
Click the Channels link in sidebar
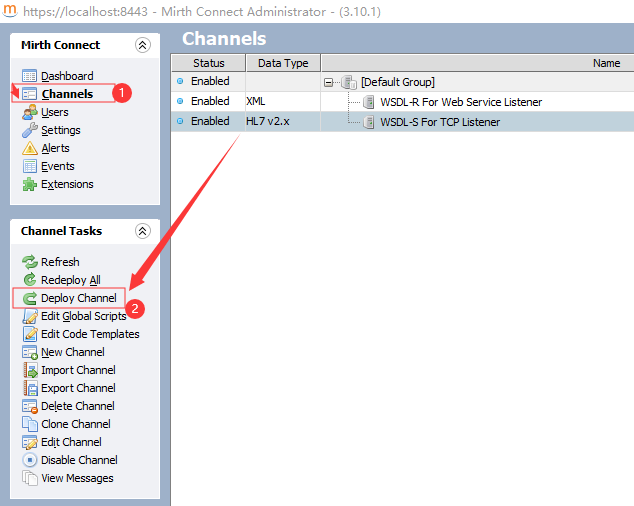67,94
